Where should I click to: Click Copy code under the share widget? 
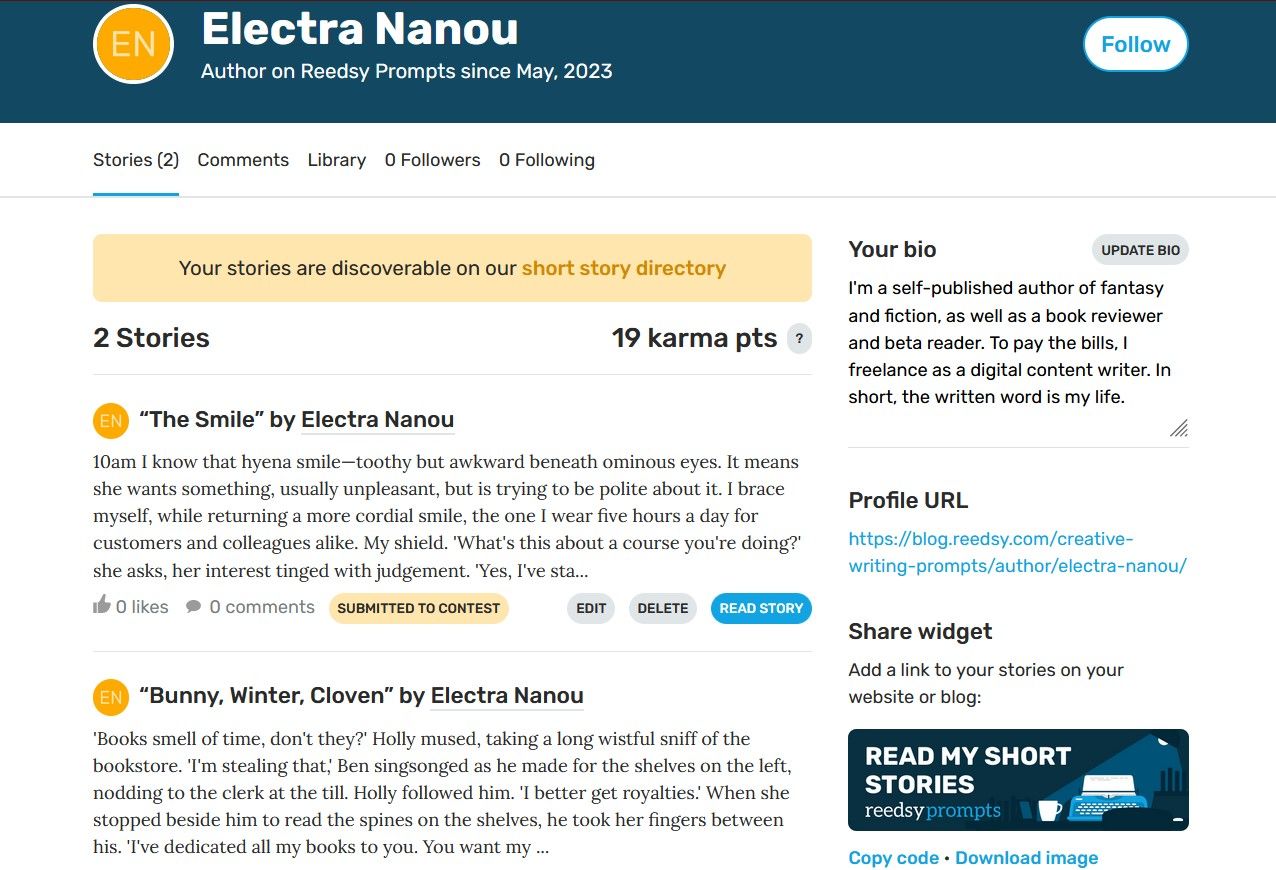coord(893,857)
